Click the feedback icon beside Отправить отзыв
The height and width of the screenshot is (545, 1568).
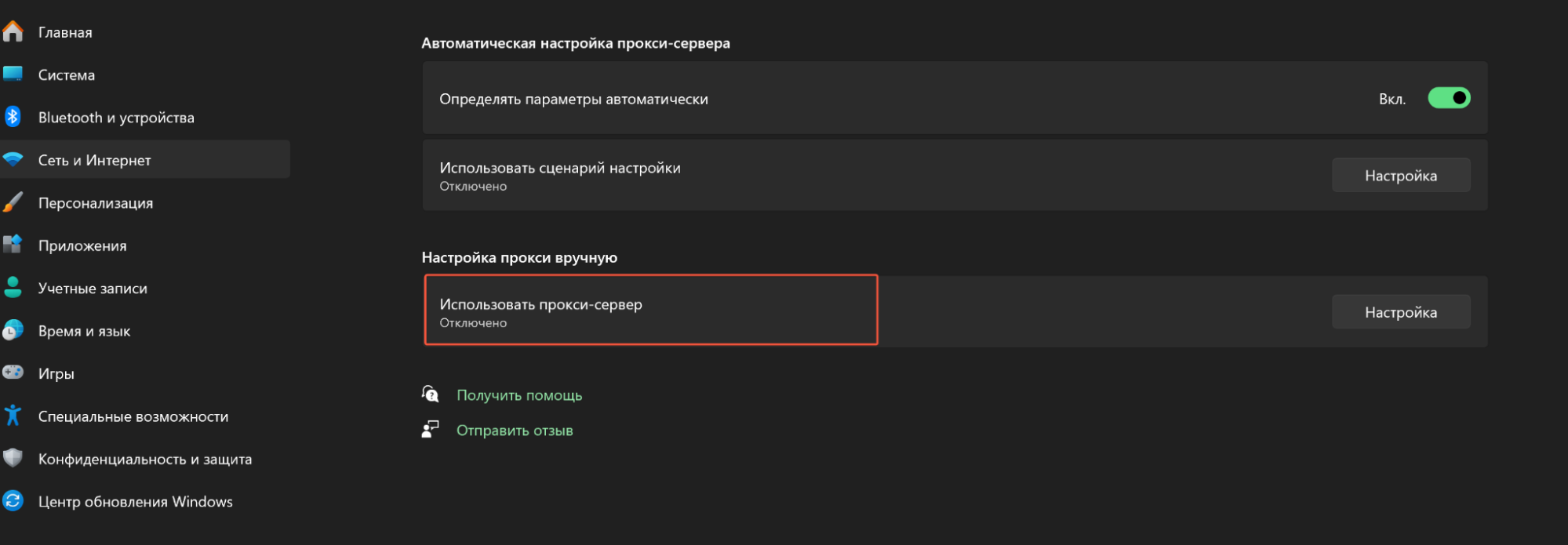click(430, 430)
